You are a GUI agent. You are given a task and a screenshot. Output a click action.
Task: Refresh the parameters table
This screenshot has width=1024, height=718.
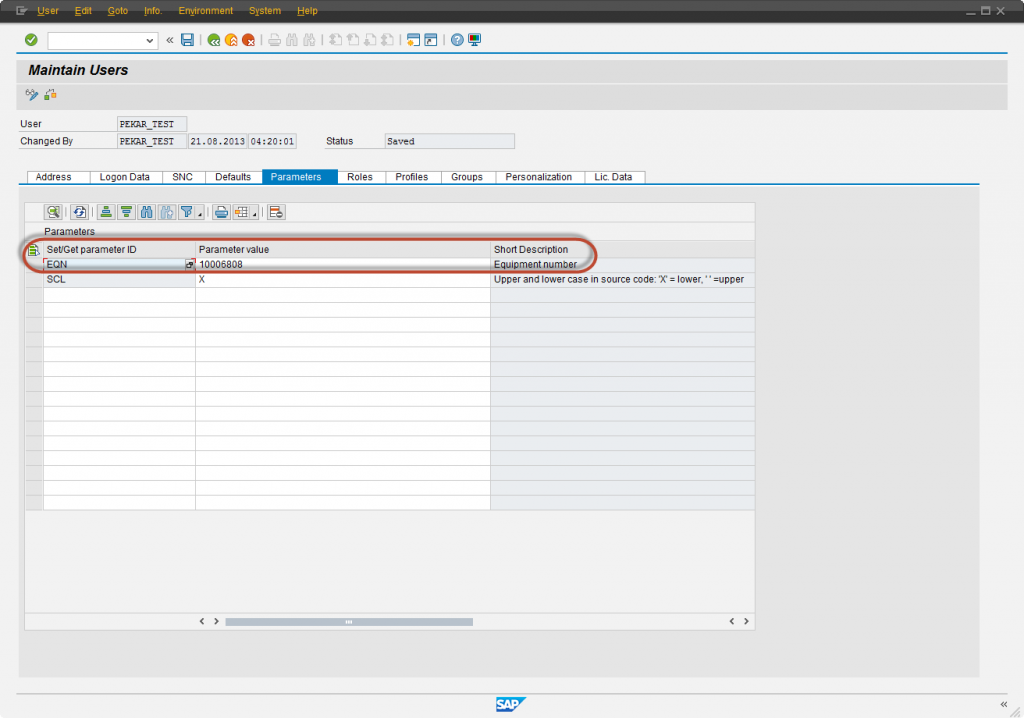pos(80,212)
